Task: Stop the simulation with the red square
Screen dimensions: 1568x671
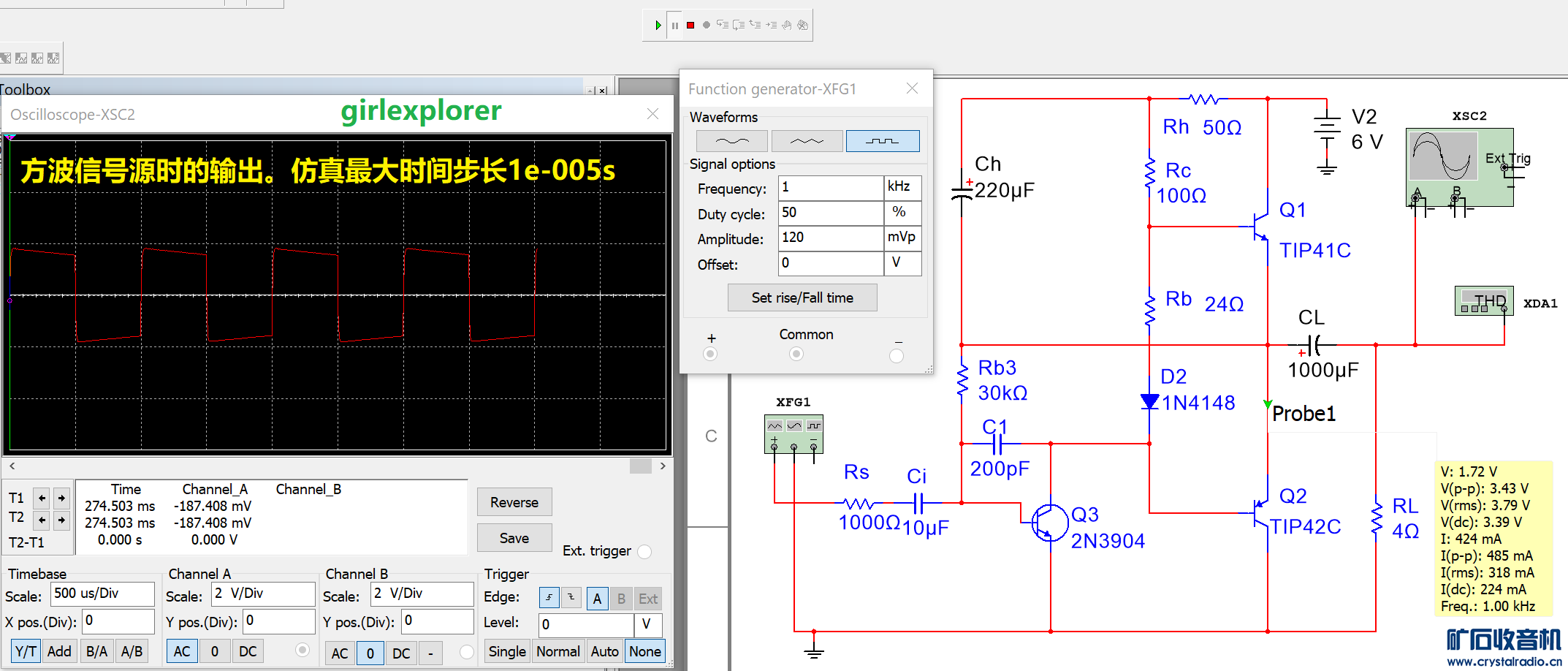Action: pyautogui.click(x=690, y=26)
